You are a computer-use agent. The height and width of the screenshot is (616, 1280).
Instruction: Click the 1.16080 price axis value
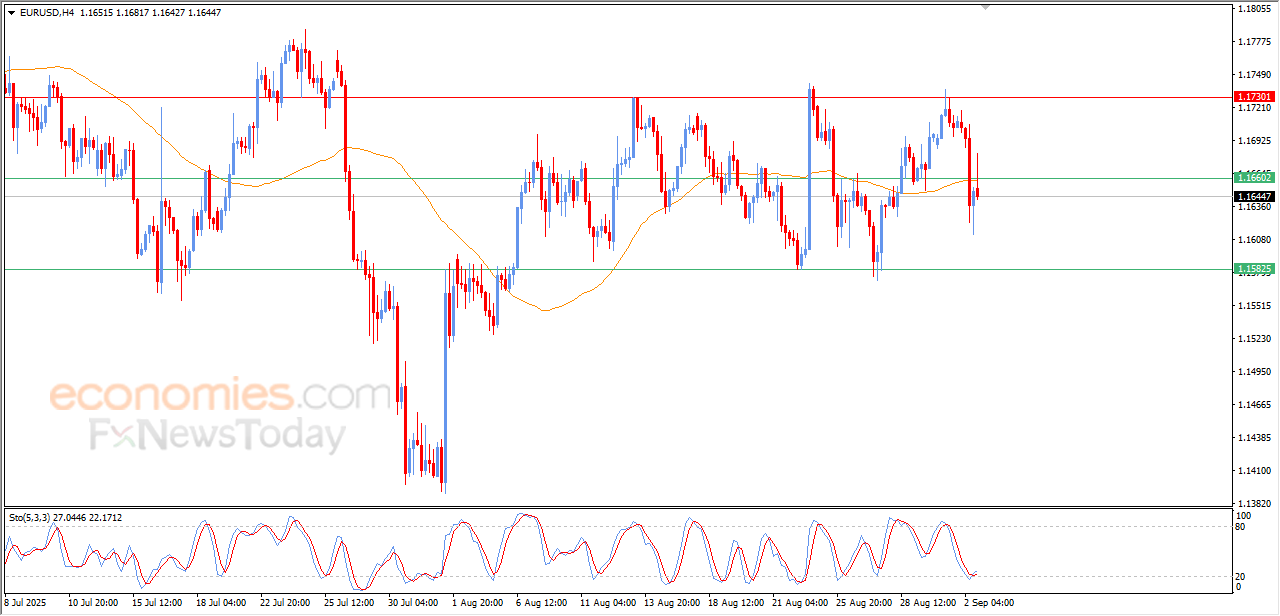[1255, 239]
